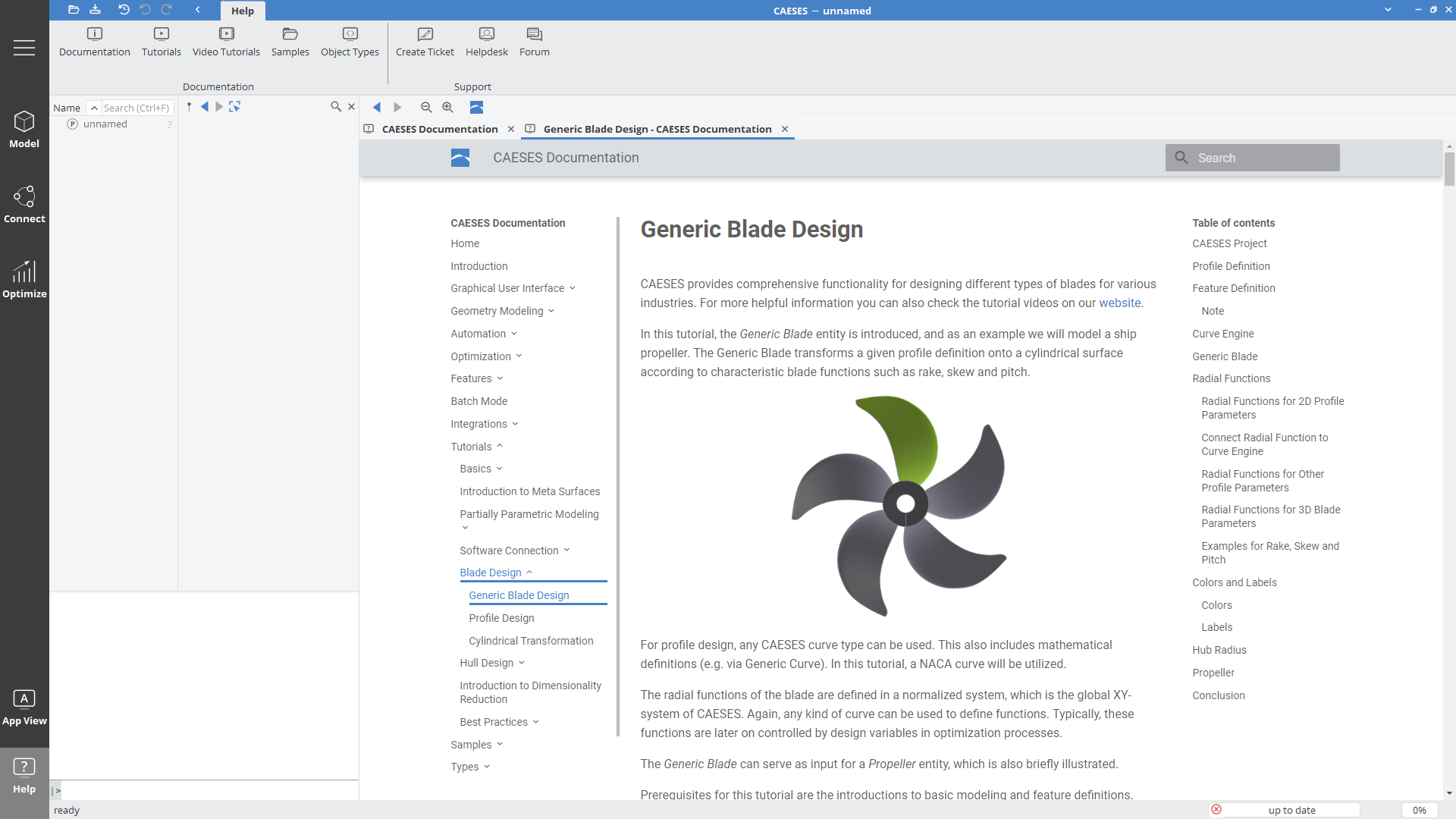Switch to Model workspace

pyautogui.click(x=24, y=129)
